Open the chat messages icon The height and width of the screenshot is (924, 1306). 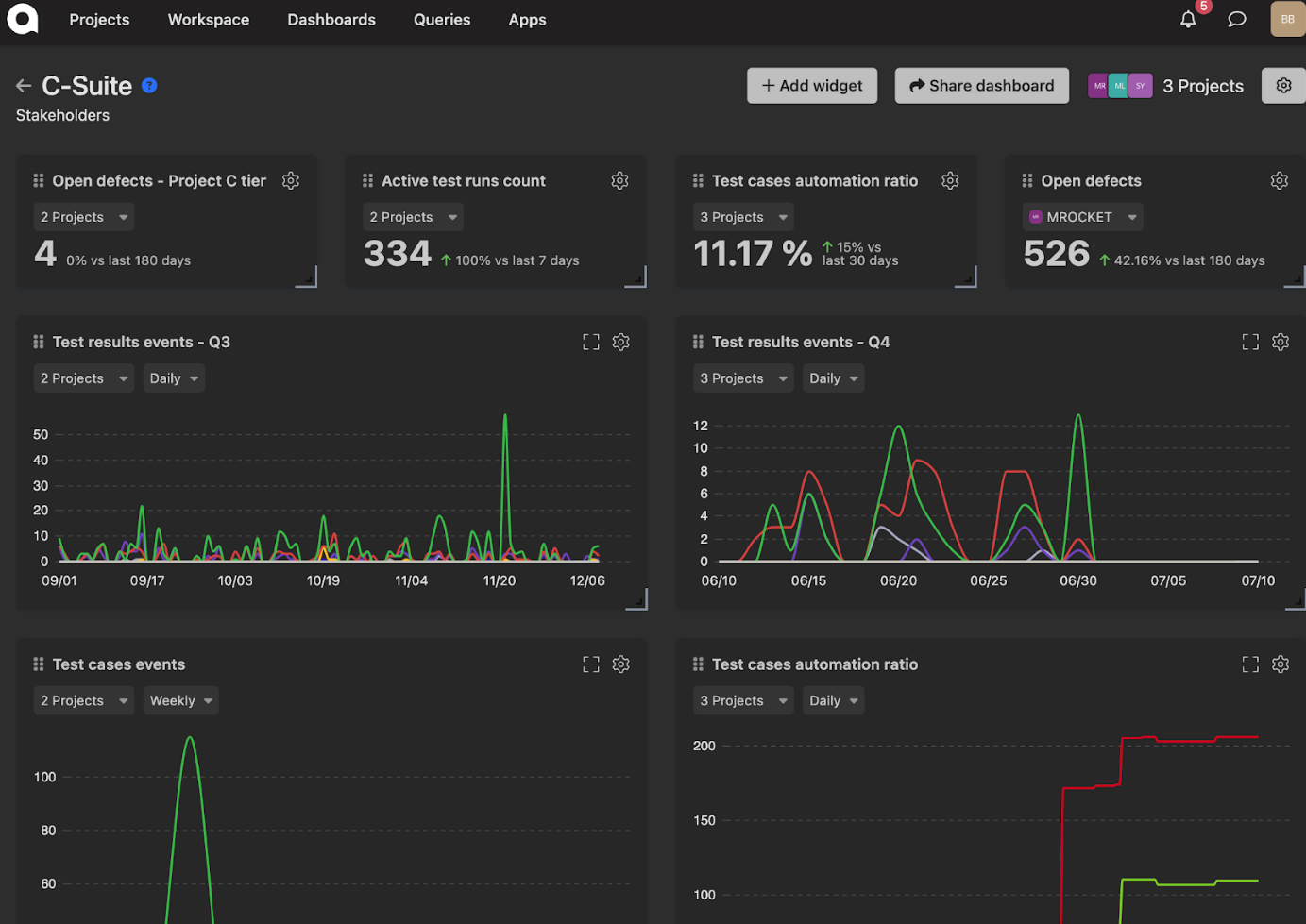pos(1236,20)
